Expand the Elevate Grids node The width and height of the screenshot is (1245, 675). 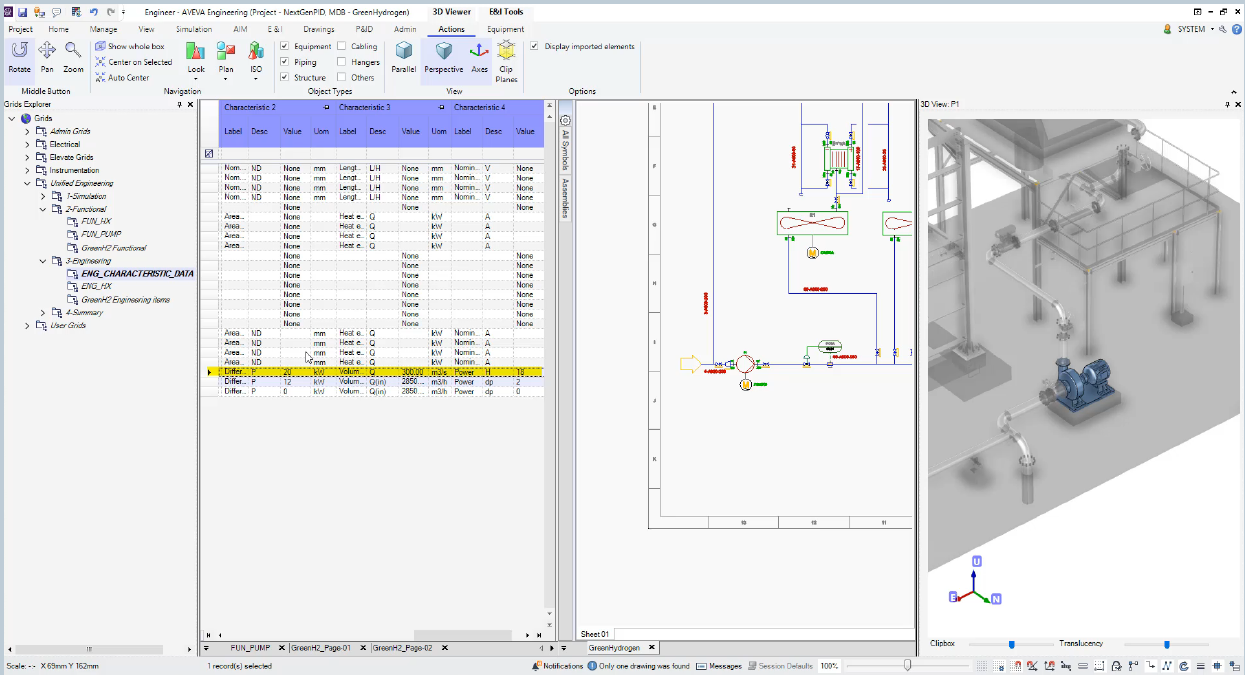click(28, 157)
